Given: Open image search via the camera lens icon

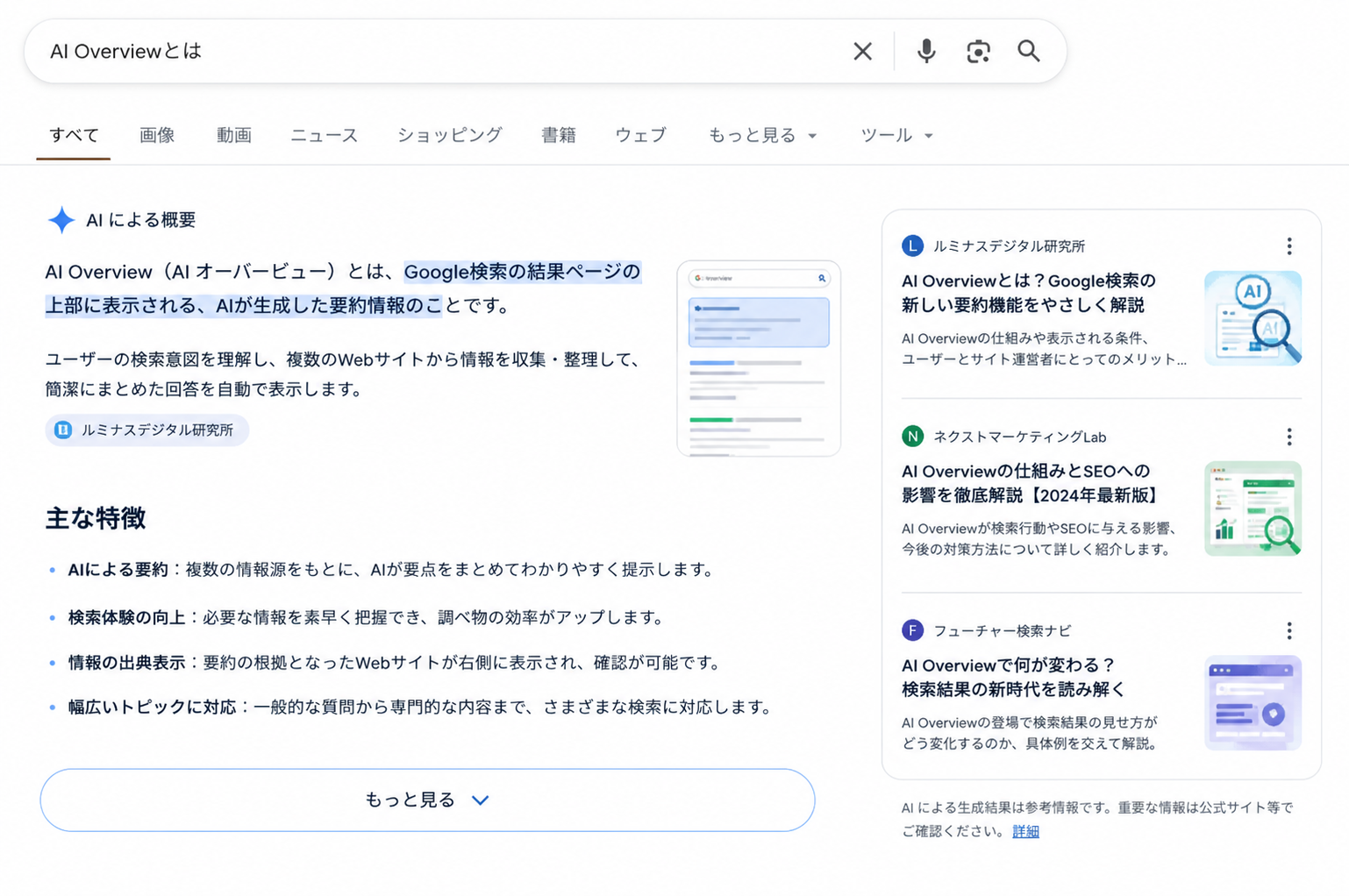Looking at the screenshot, I should (x=978, y=52).
